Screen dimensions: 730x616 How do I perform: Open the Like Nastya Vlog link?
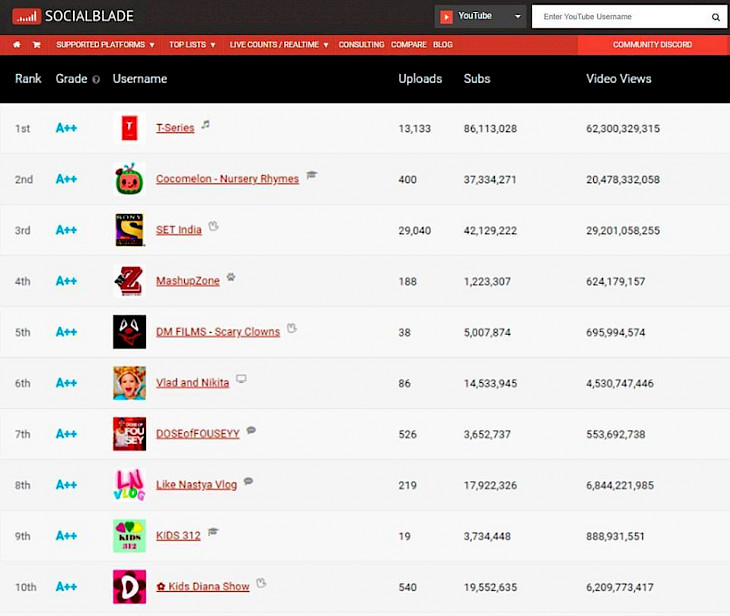click(196, 485)
